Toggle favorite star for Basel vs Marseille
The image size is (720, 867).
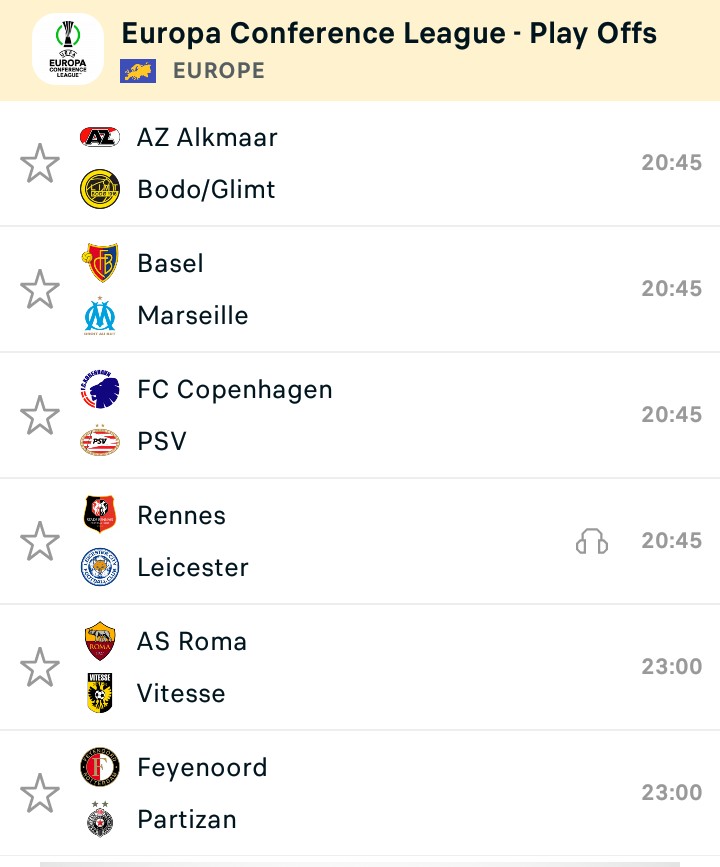coord(40,289)
